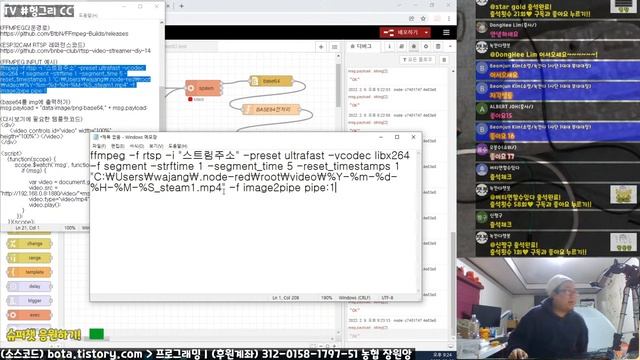Open View menu in front Notepad
The image size is (640, 360).
[156, 146]
